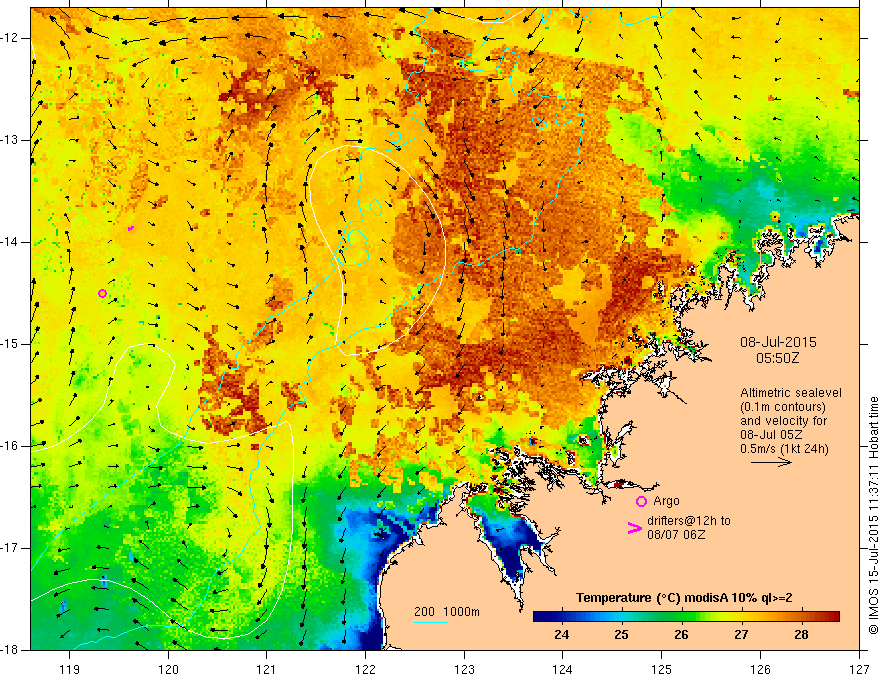Click longitude axis label '122'

coord(365,669)
